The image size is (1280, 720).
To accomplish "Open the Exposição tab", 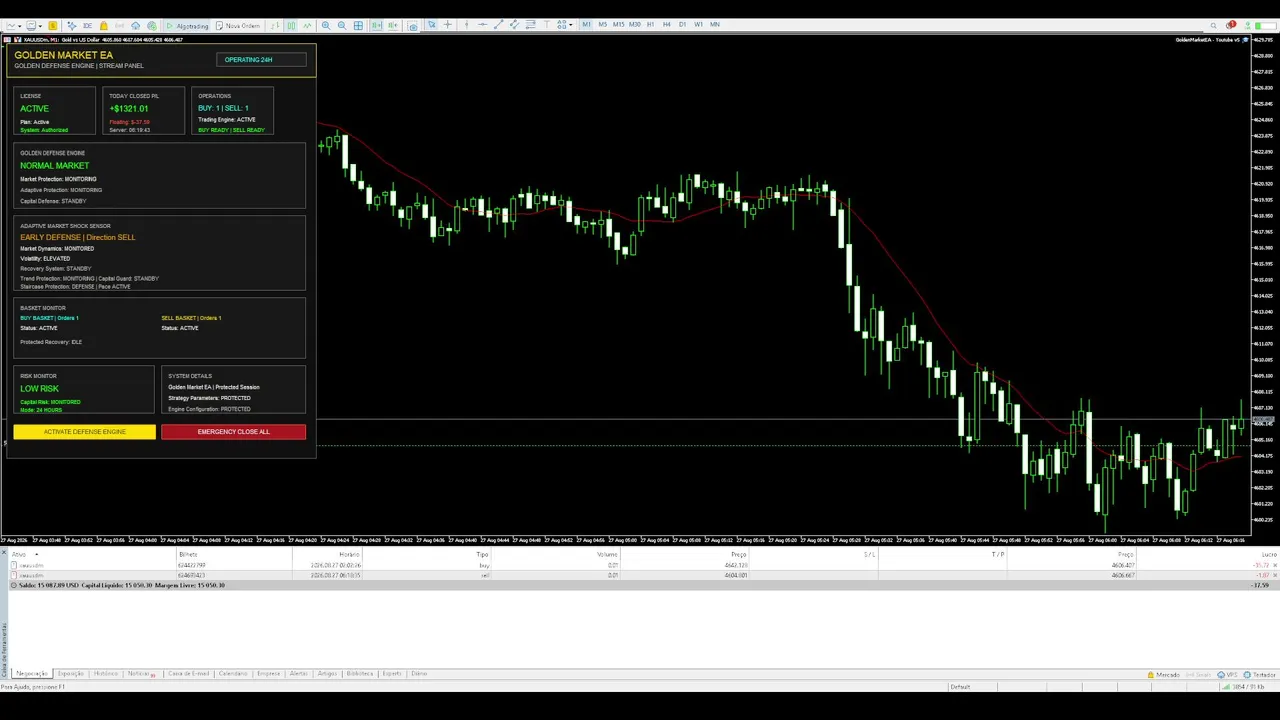I will coord(71,674).
